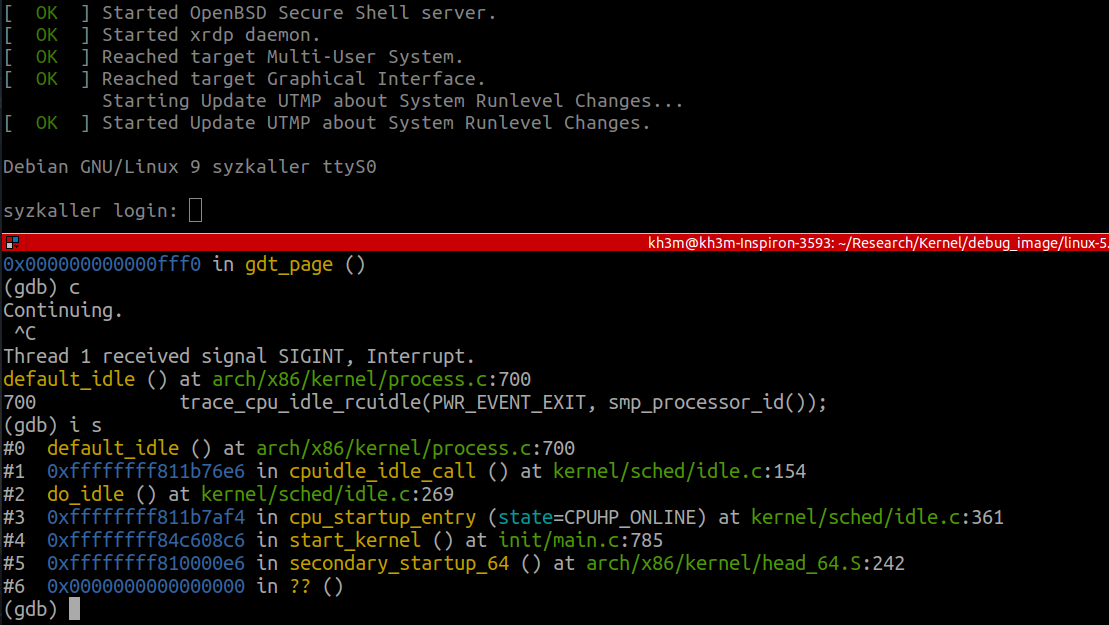Click the gdb blinking cursor block
The width and height of the screenshot is (1109, 625).
click(74, 608)
